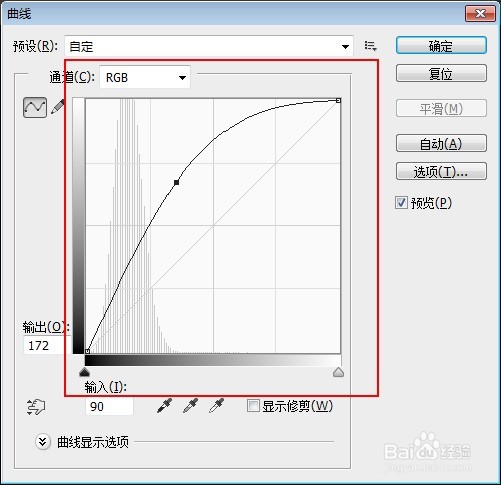Toggle the 预览(P) checkbox

pyautogui.click(x=401, y=203)
